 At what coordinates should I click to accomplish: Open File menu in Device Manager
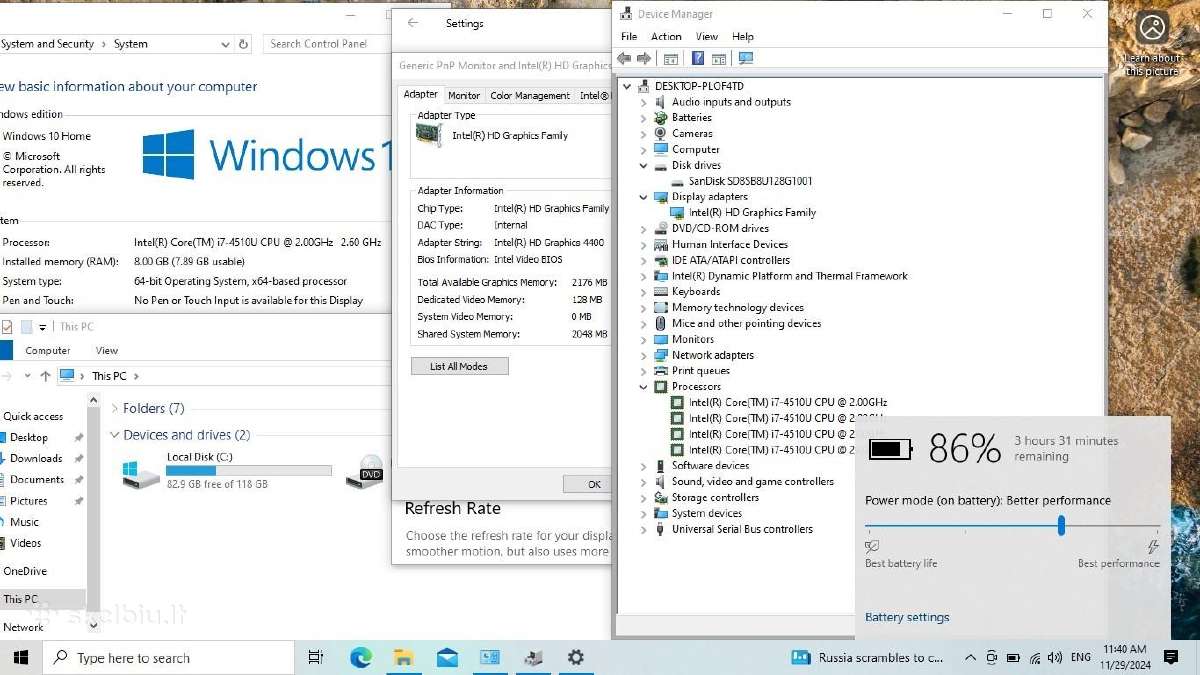629,36
